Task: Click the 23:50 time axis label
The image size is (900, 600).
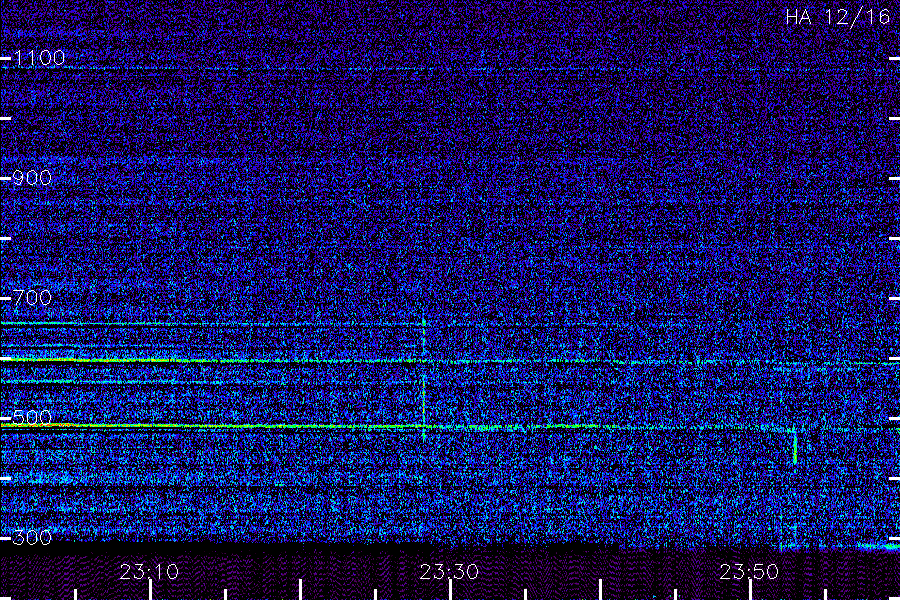Action: point(749,572)
